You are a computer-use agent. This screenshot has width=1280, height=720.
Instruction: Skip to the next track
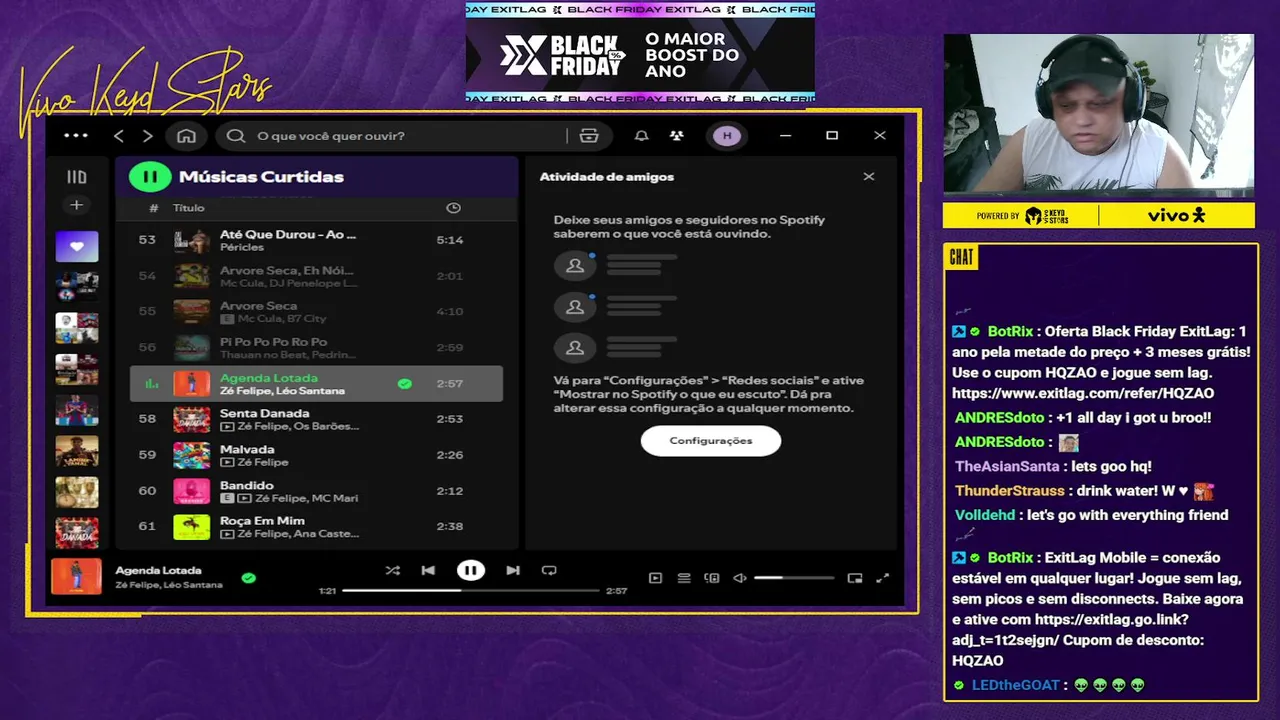tap(513, 570)
